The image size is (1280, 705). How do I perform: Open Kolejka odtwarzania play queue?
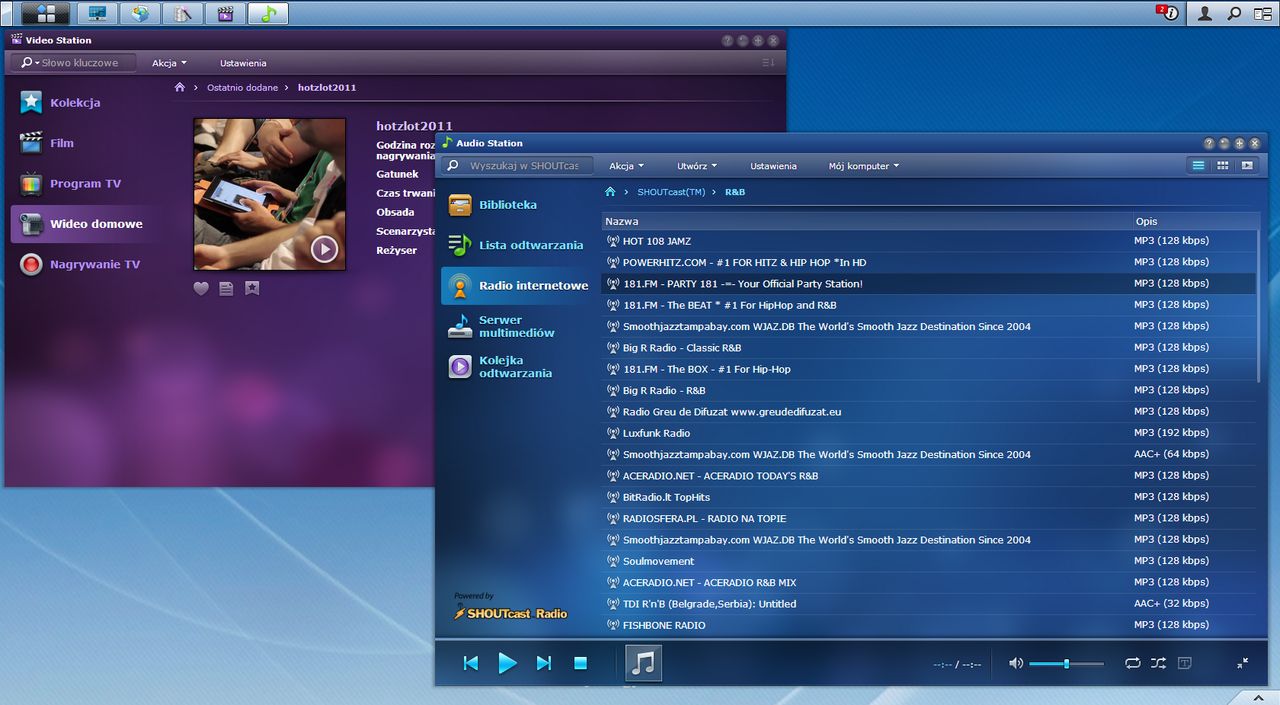pyautogui.click(x=514, y=367)
